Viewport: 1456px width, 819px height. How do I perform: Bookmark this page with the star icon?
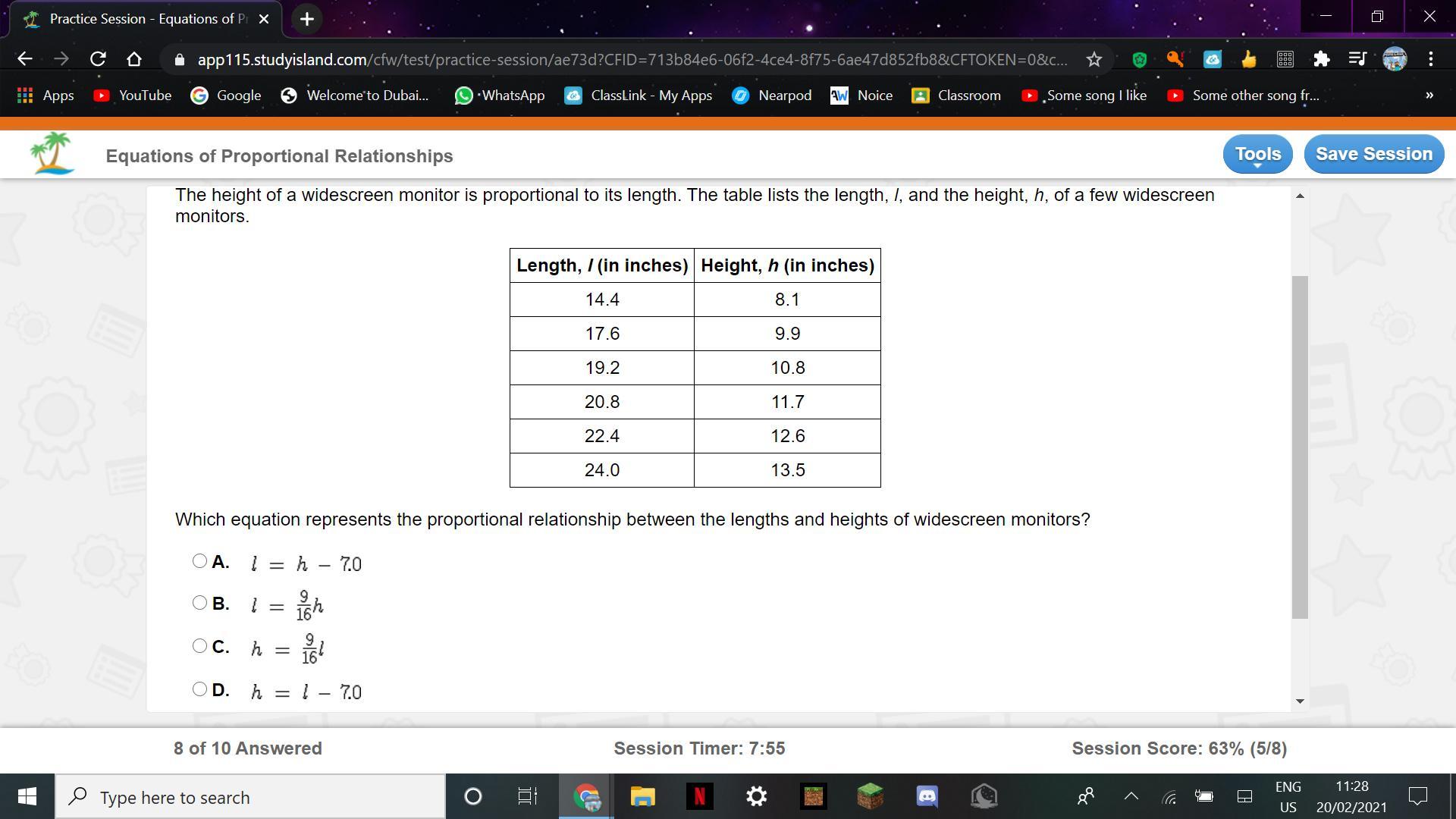1094,59
